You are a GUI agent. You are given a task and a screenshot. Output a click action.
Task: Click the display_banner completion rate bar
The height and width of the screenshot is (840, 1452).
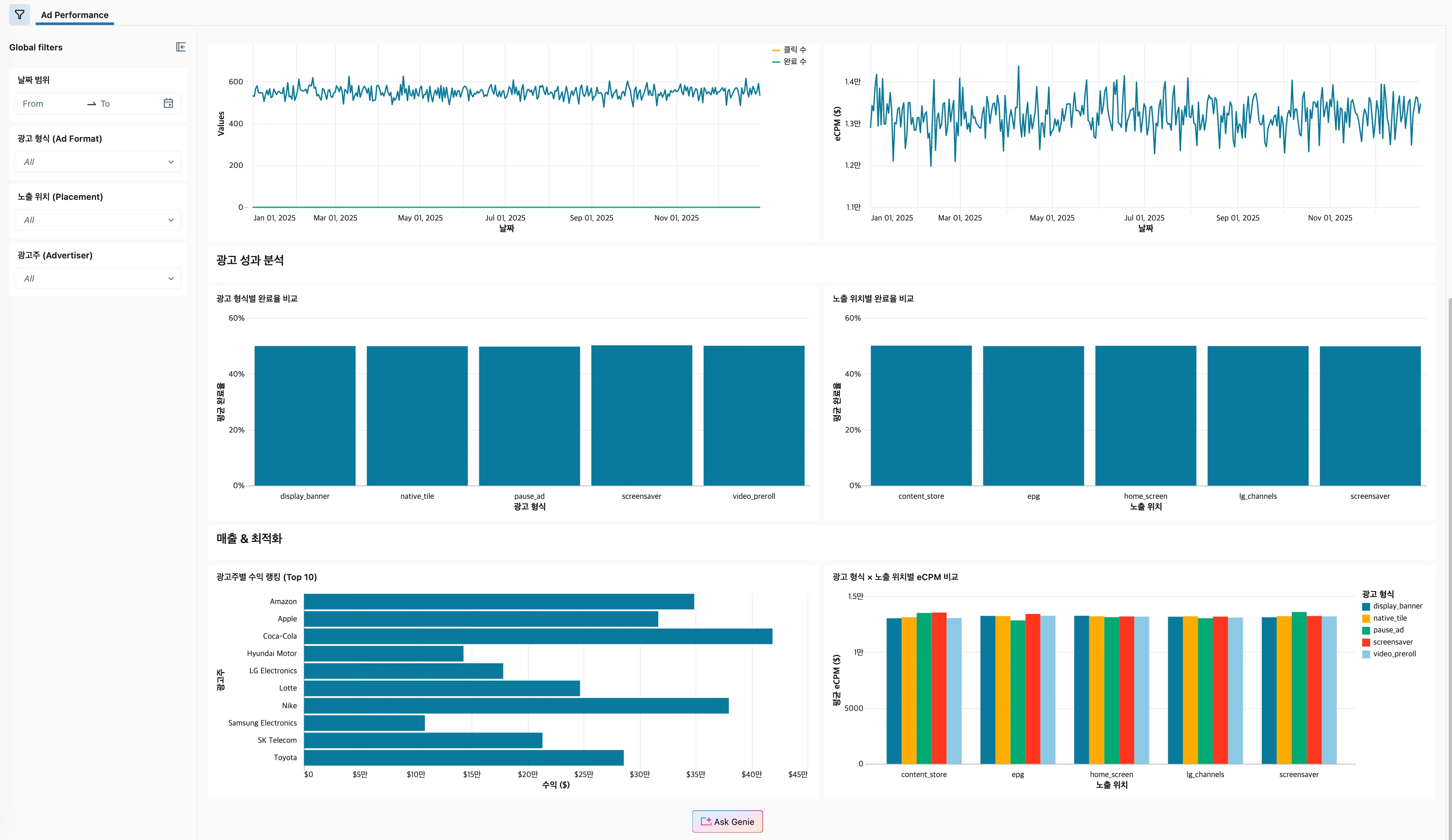click(305, 416)
